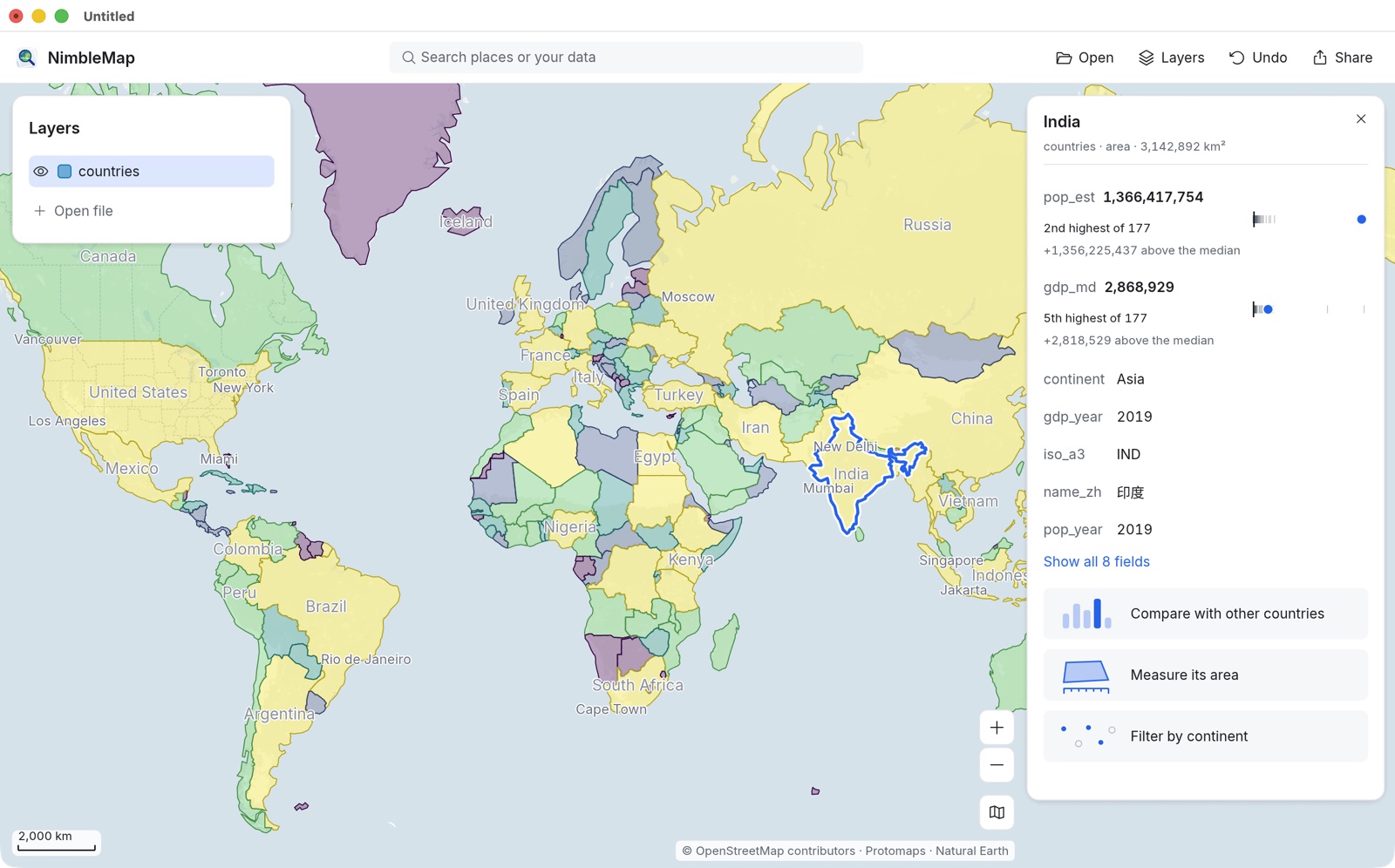Click the United States map label
This screenshot has height=868, width=1395.
pyautogui.click(x=138, y=392)
